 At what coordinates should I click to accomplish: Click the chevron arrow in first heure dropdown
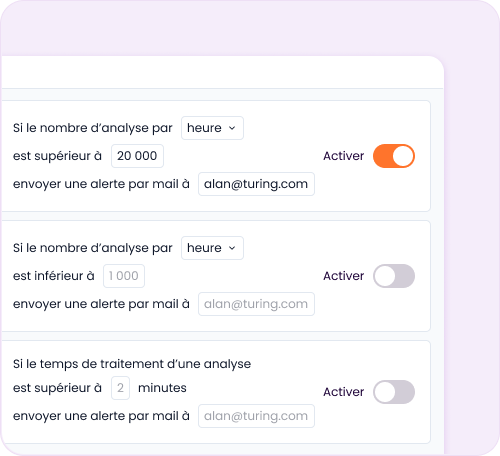pos(232,128)
